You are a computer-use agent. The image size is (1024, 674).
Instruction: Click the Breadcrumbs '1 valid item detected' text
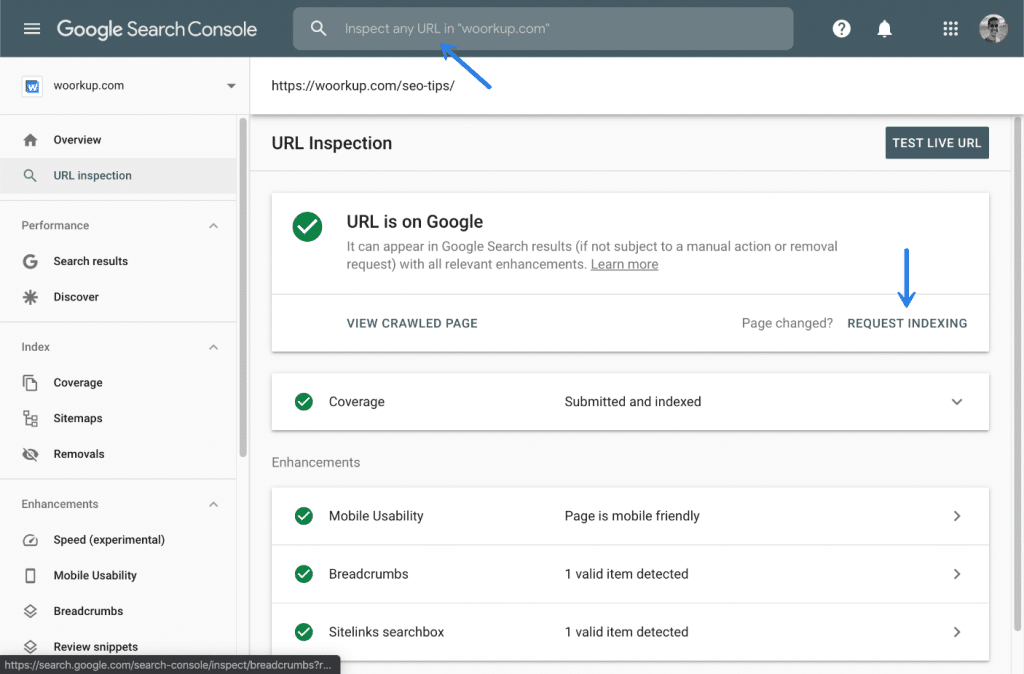pyautogui.click(x=626, y=574)
